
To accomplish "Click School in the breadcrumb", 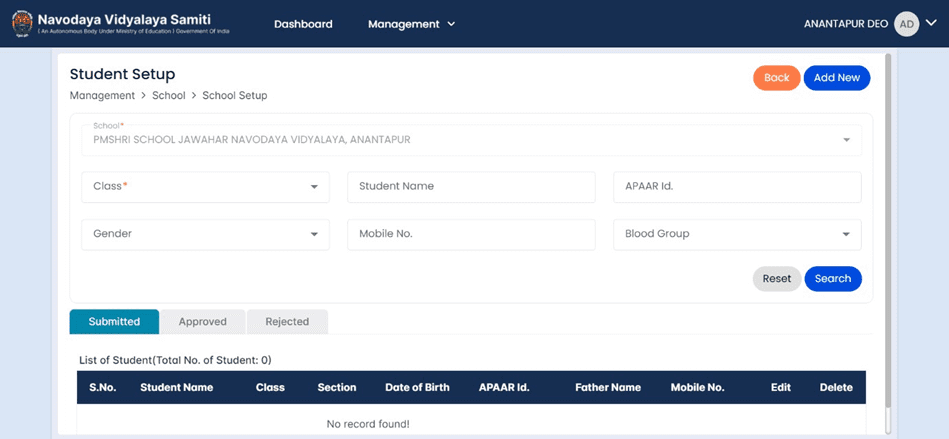I will click(x=169, y=96).
